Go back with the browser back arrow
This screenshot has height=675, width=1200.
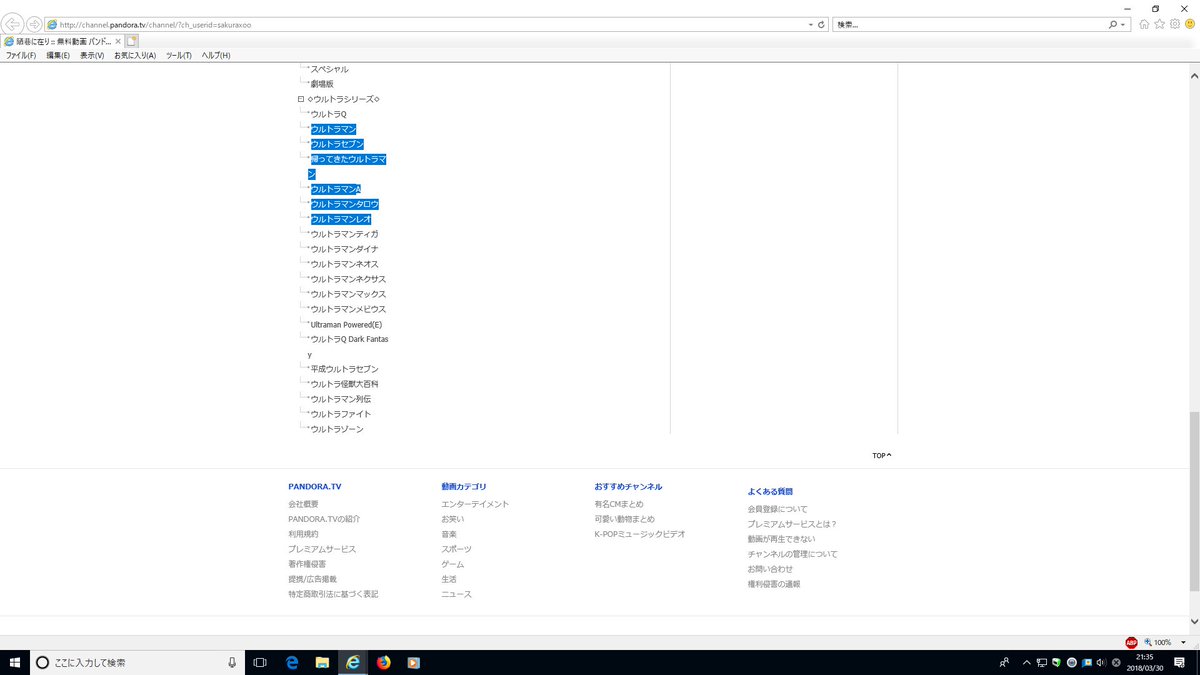(14, 23)
